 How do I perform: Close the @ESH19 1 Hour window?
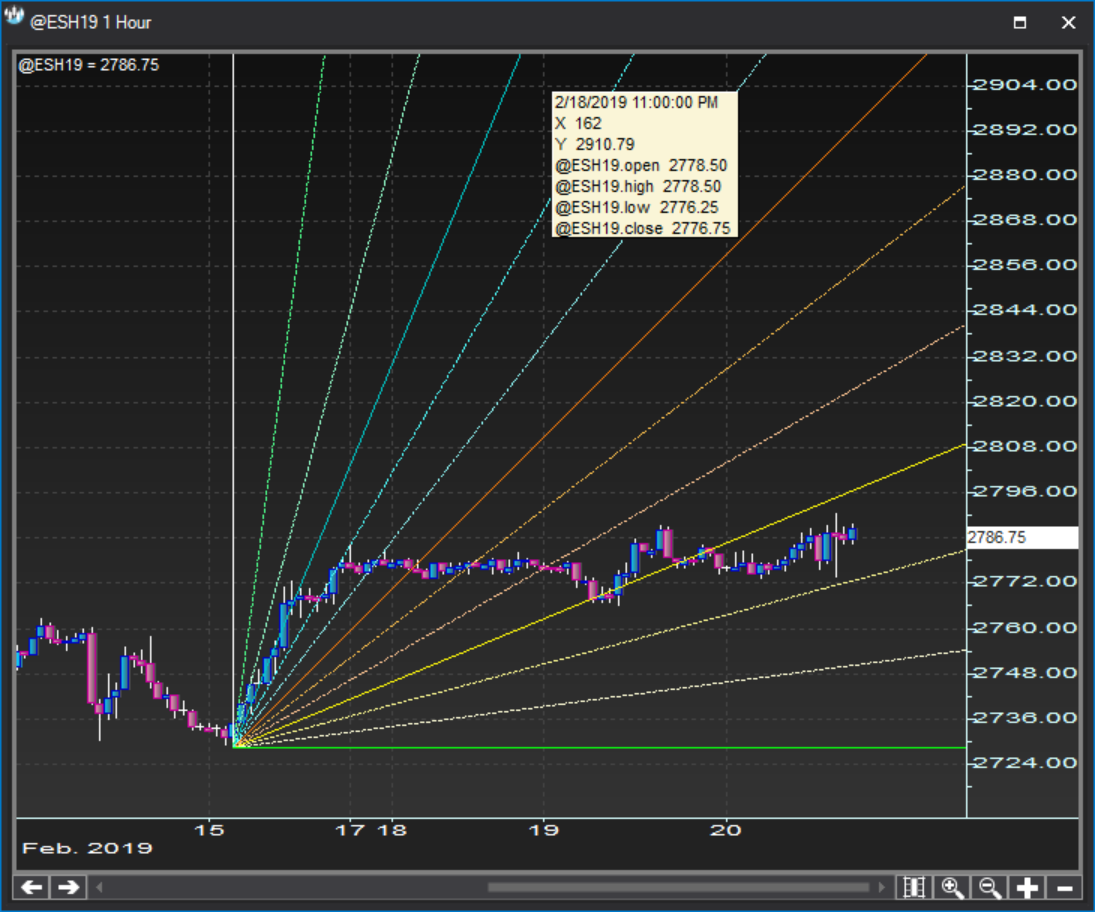pos(1068,22)
